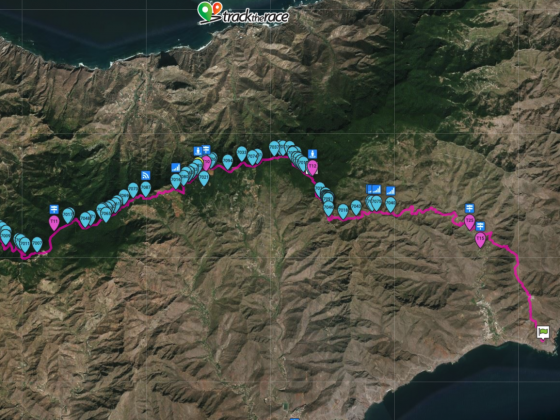This screenshot has height=420, width=560.
Task: Click the rightmost blue elevation-chart icon
Action: (391, 191)
